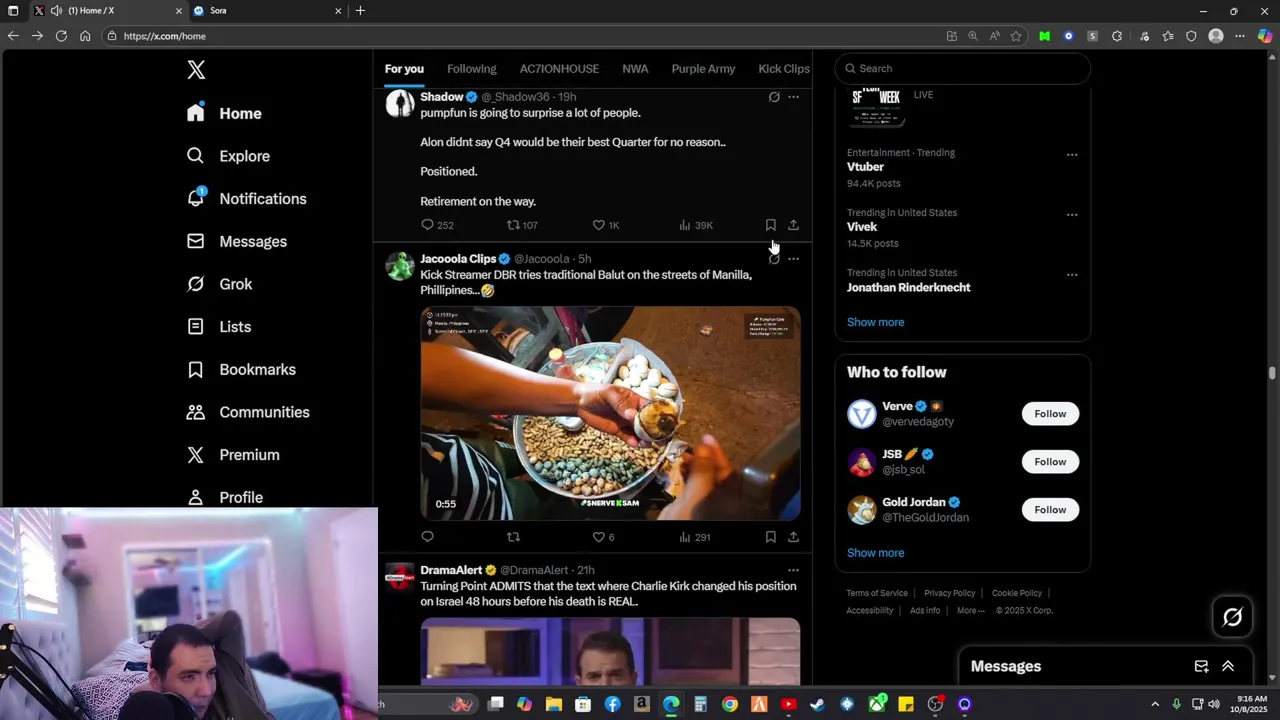Open Messages in the X sidebar

[x=237, y=241]
